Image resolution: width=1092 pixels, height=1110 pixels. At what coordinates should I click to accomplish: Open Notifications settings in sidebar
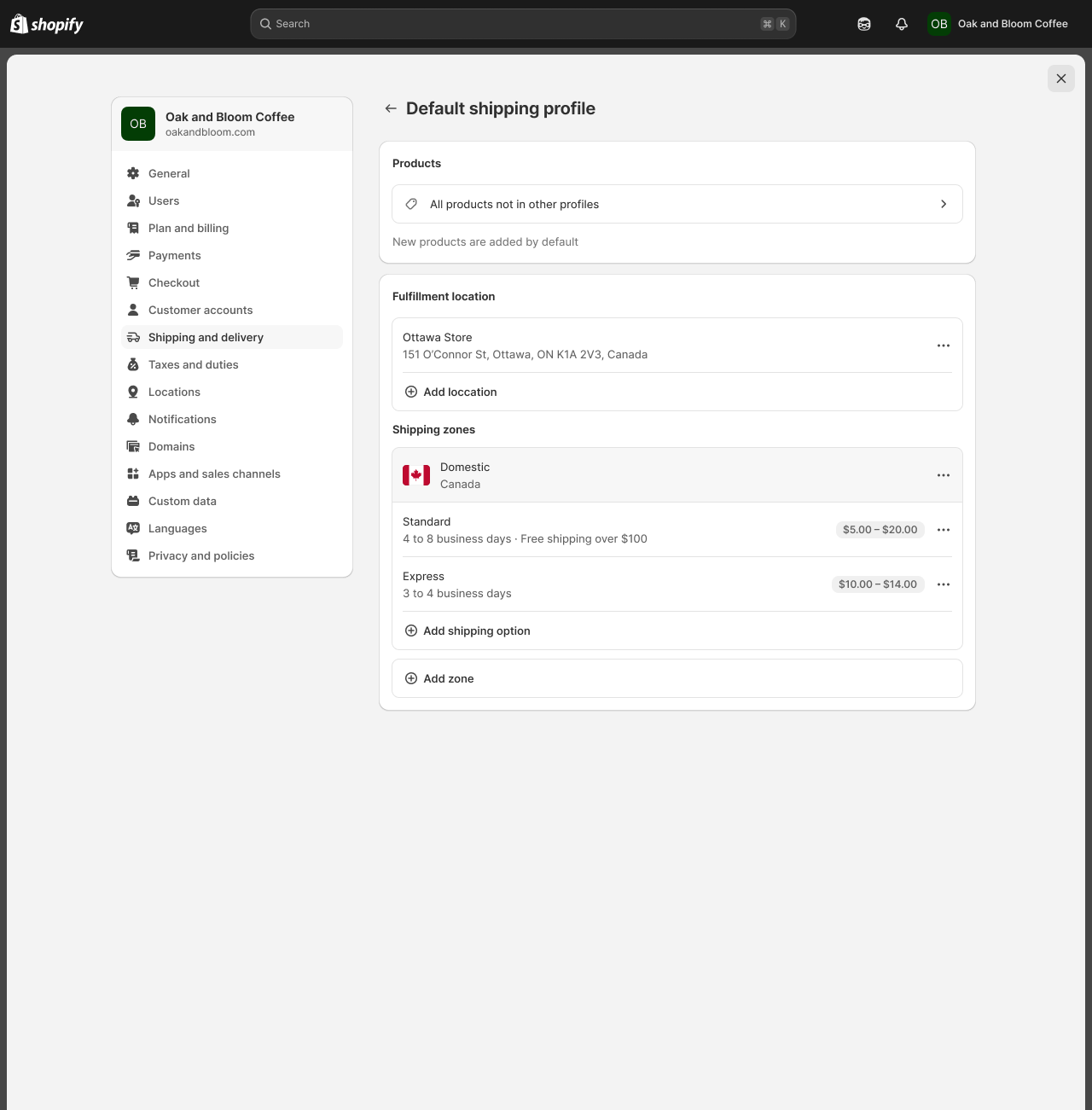pyautogui.click(x=232, y=419)
